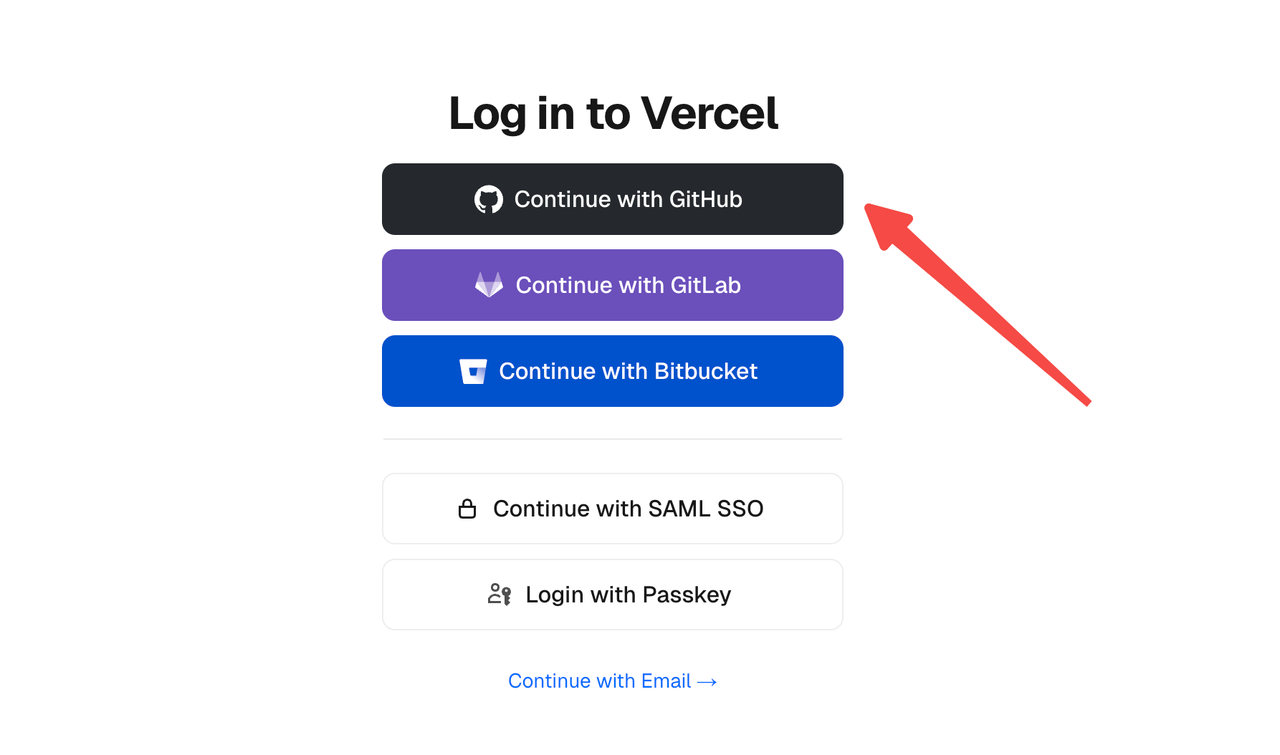This screenshot has height=755, width=1280.
Task: Click the word "GitHub" in the dark button
Action: 706,199
